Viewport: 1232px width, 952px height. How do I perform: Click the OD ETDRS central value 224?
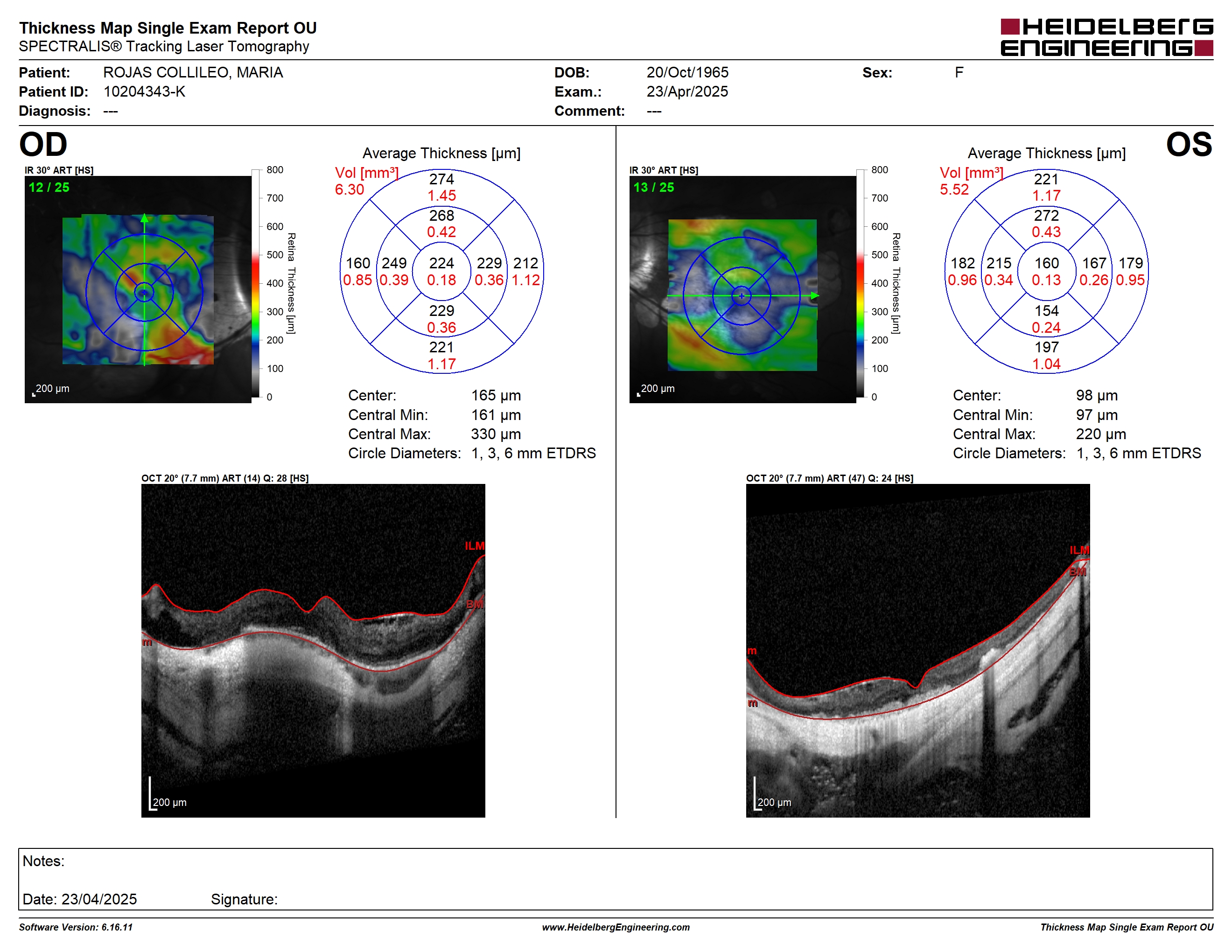(441, 263)
